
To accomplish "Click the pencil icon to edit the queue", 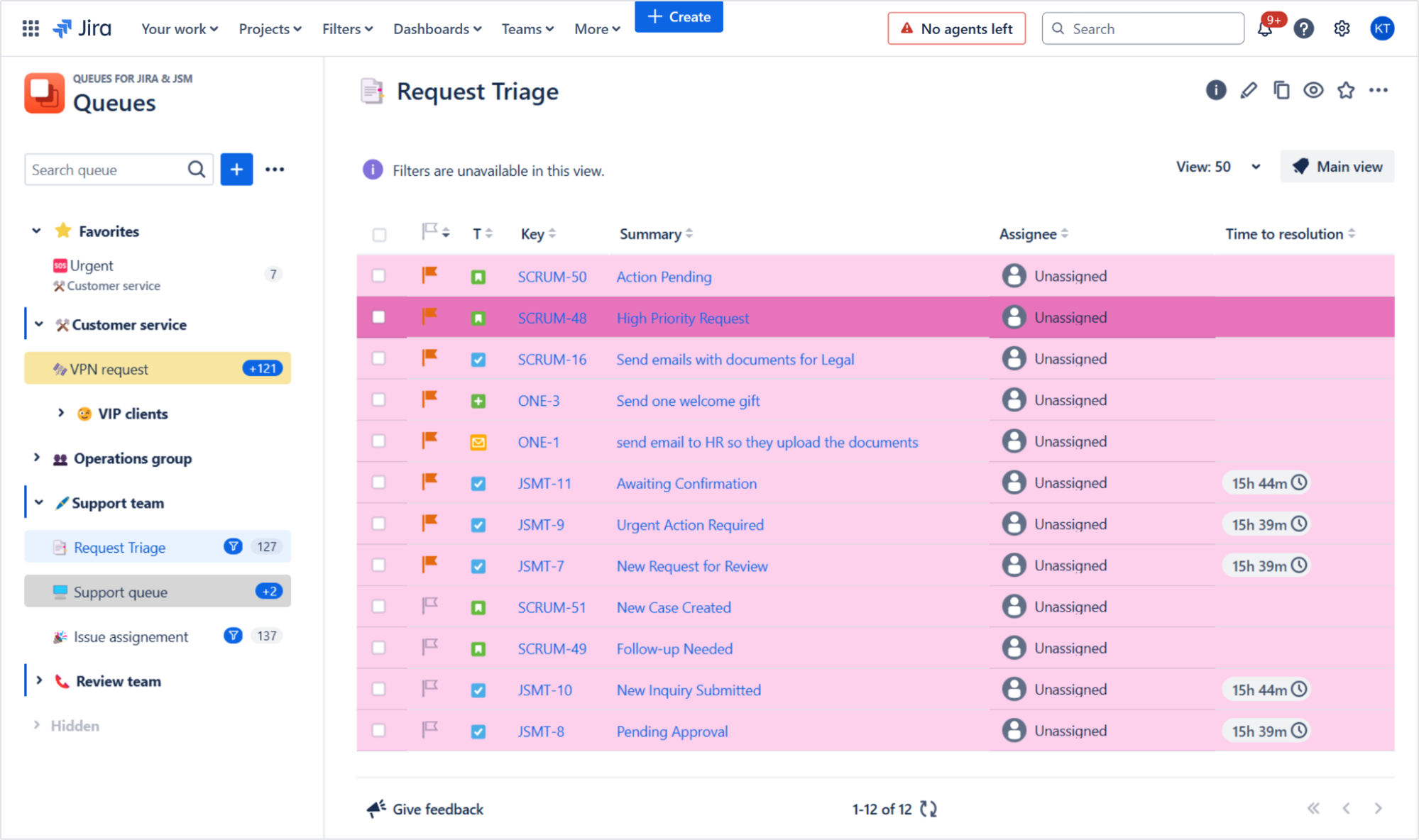I will pos(1248,90).
